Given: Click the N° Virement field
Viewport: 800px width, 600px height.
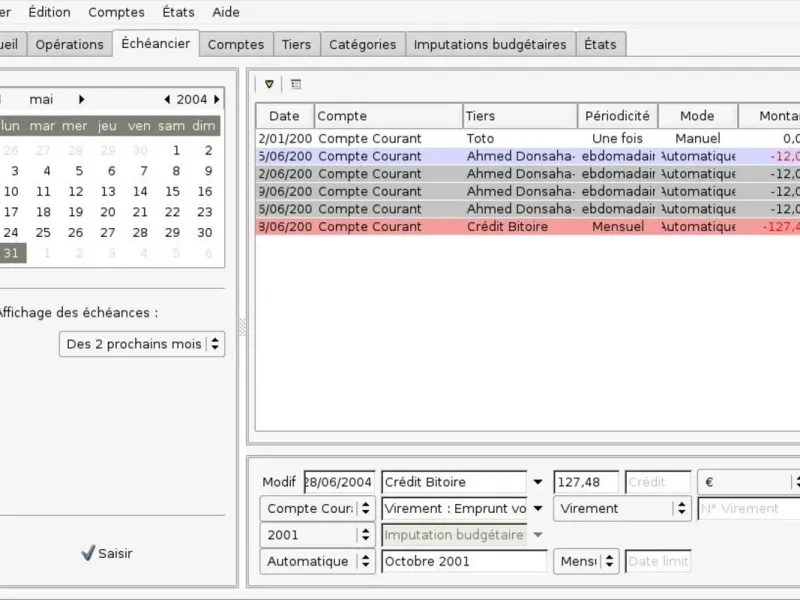Looking at the screenshot, I should pos(748,509).
